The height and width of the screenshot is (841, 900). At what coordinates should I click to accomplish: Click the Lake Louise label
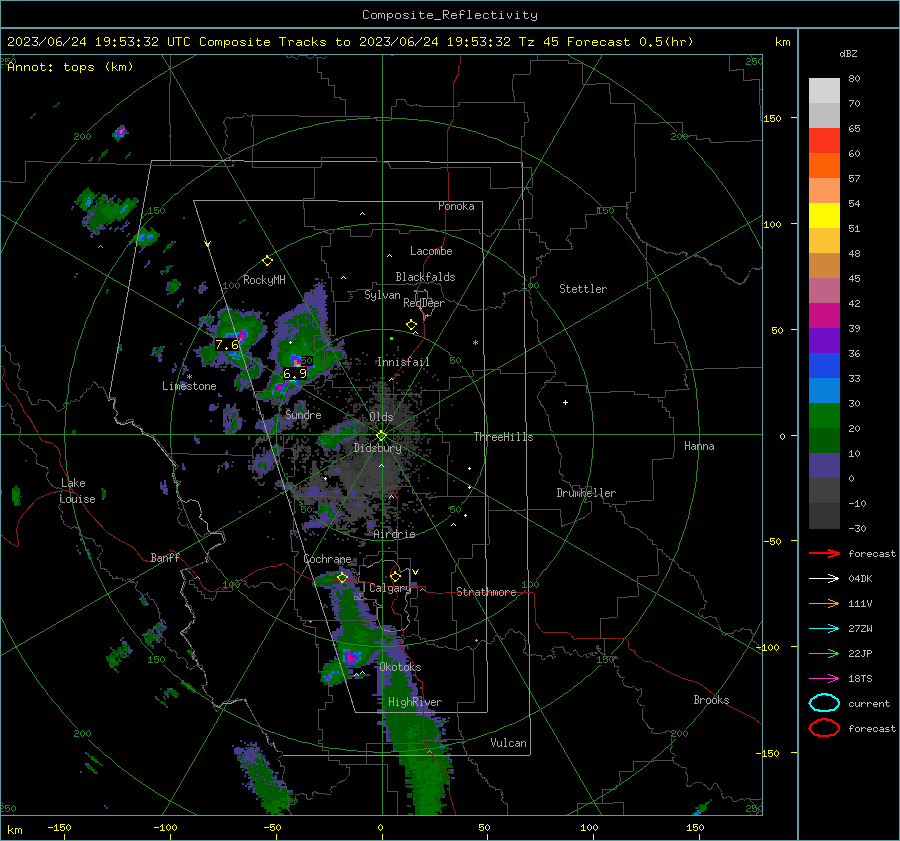point(77,491)
